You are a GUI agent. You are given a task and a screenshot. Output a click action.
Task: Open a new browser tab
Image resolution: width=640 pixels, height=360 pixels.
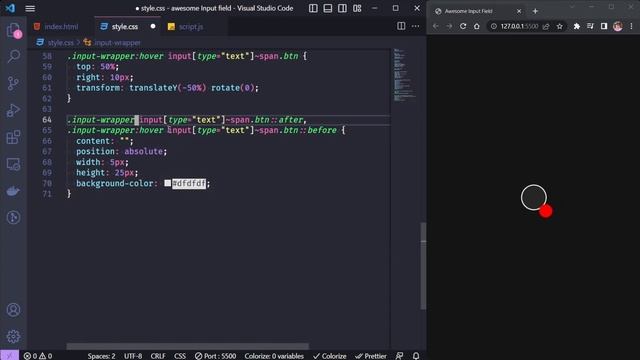pyautogui.click(x=535, y=11)
